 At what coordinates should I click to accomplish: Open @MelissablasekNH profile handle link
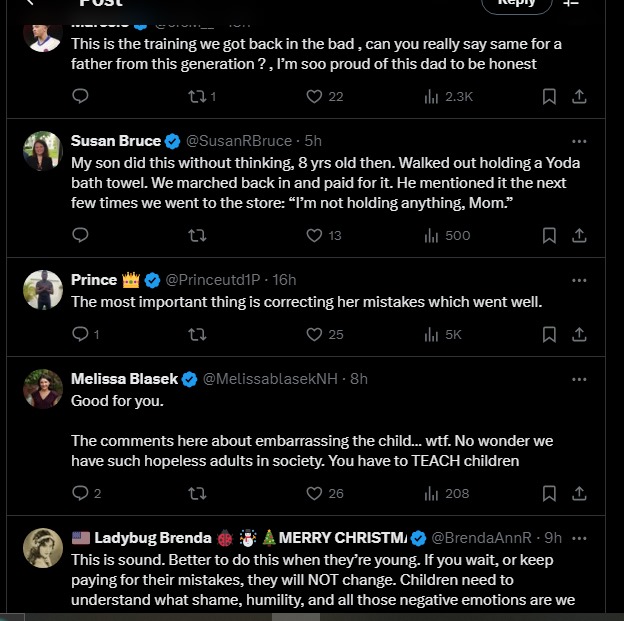tap(271, 379)
